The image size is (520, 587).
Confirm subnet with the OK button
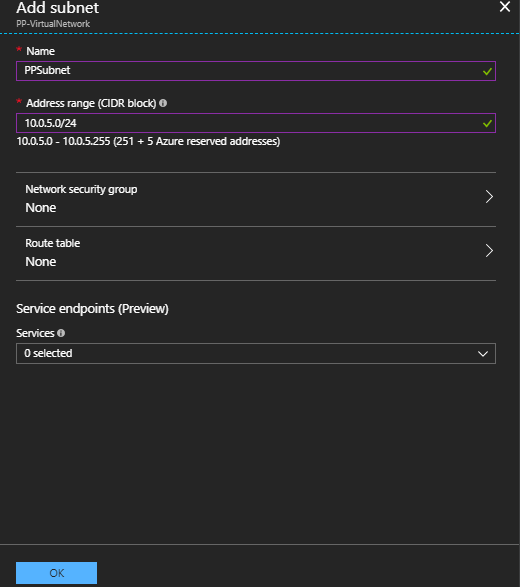coord(57,573)
